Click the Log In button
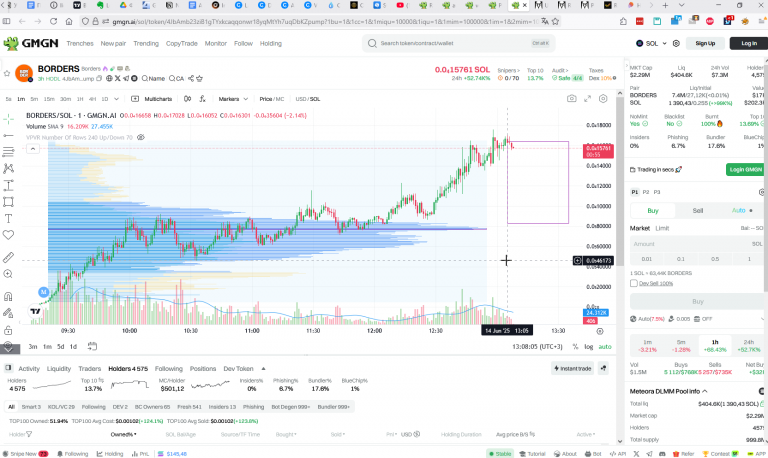This screenshot has height=458, width=768. pos(748,43)
